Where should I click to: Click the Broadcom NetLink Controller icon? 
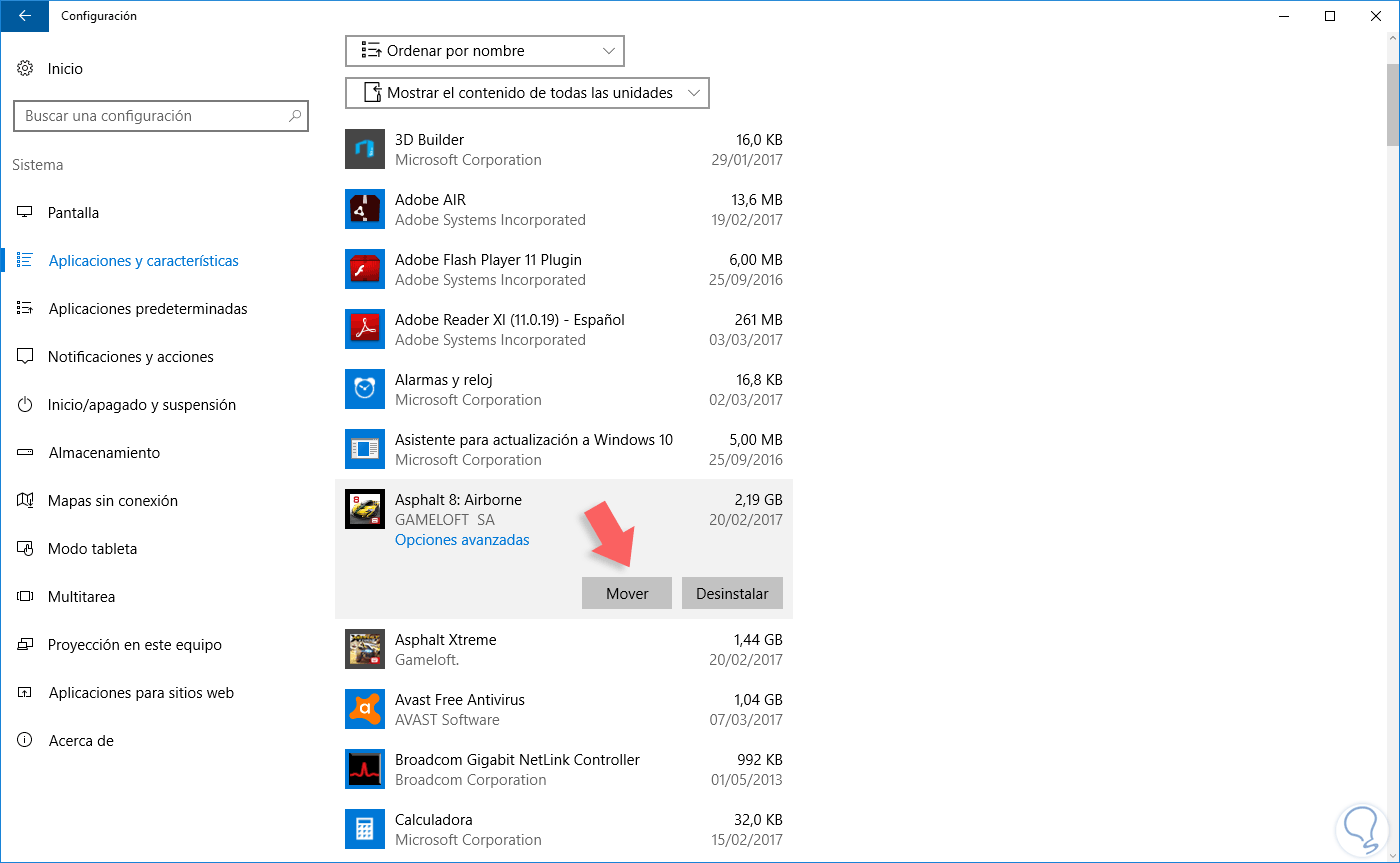click(364, 770)
